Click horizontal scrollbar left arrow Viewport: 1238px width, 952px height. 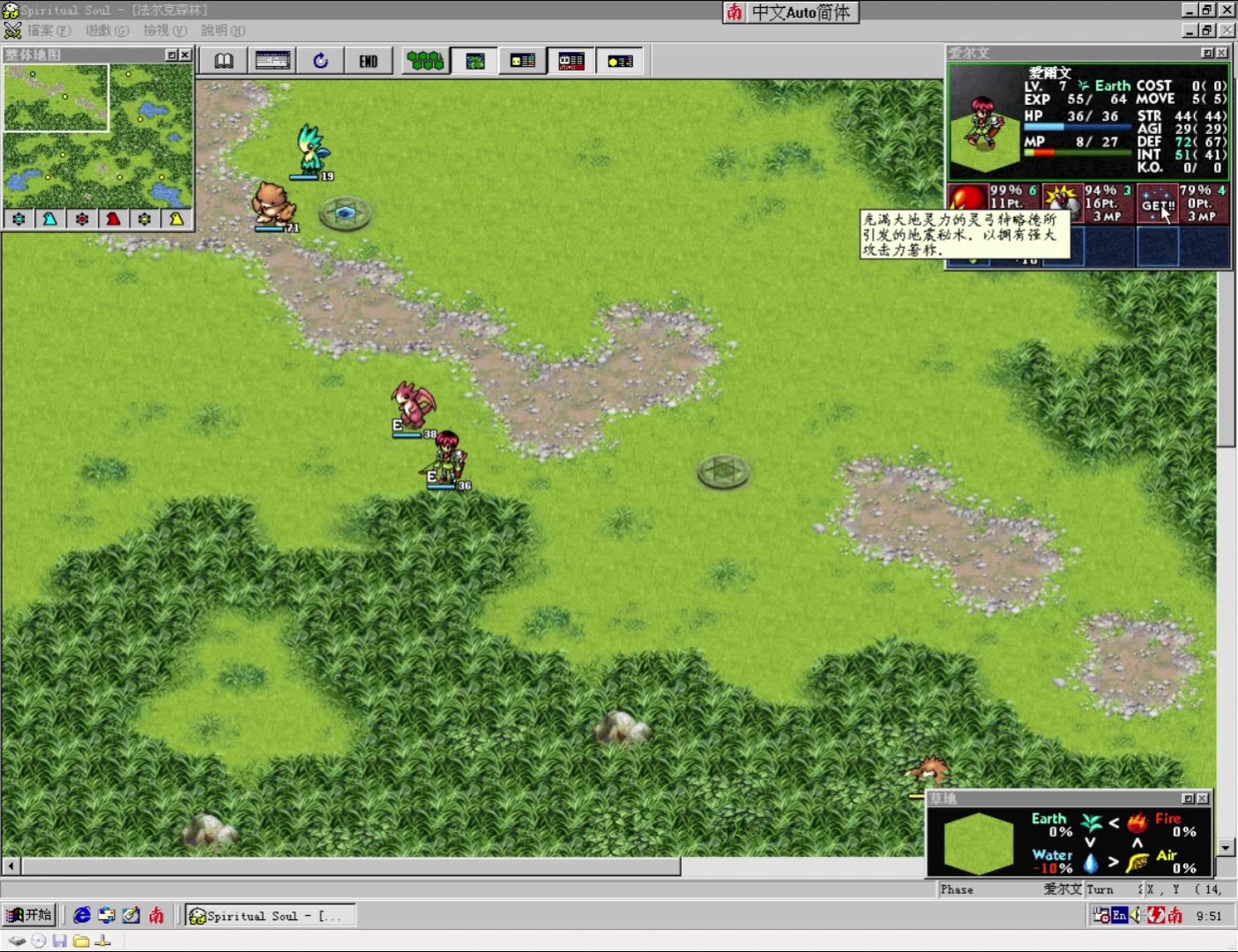pyautogui.click(x=11, y=867)
